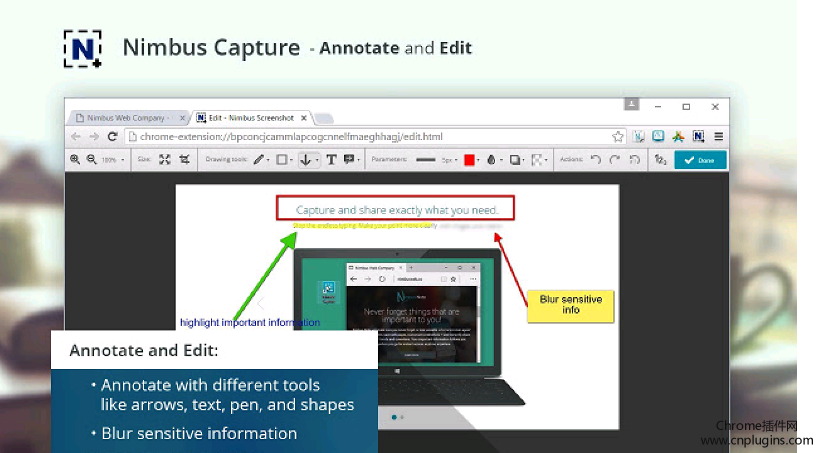Select the yellow 'Blur sensitive info' note

(x=571, y=306)
